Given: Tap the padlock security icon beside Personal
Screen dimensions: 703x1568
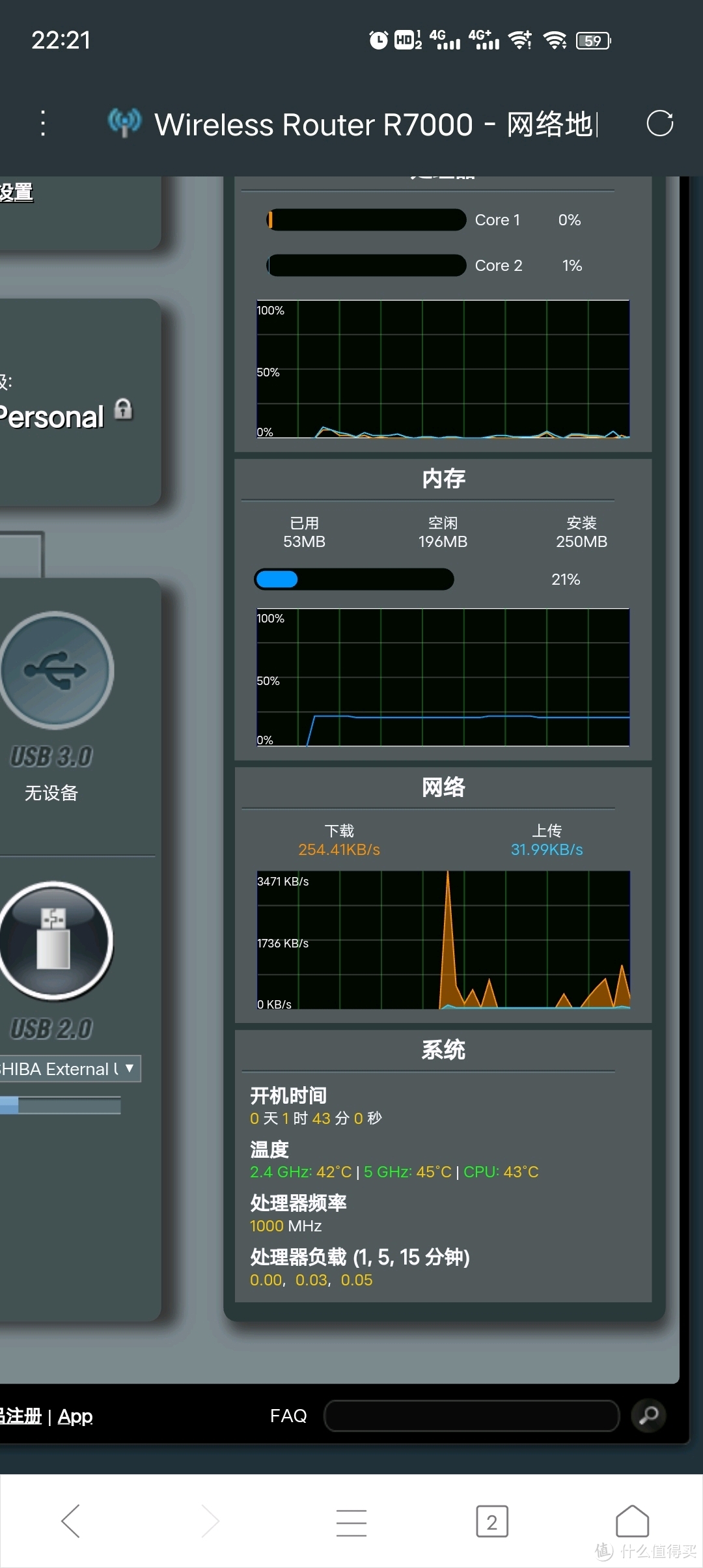Looking at the screenshot, I should (x=124, y=410).
